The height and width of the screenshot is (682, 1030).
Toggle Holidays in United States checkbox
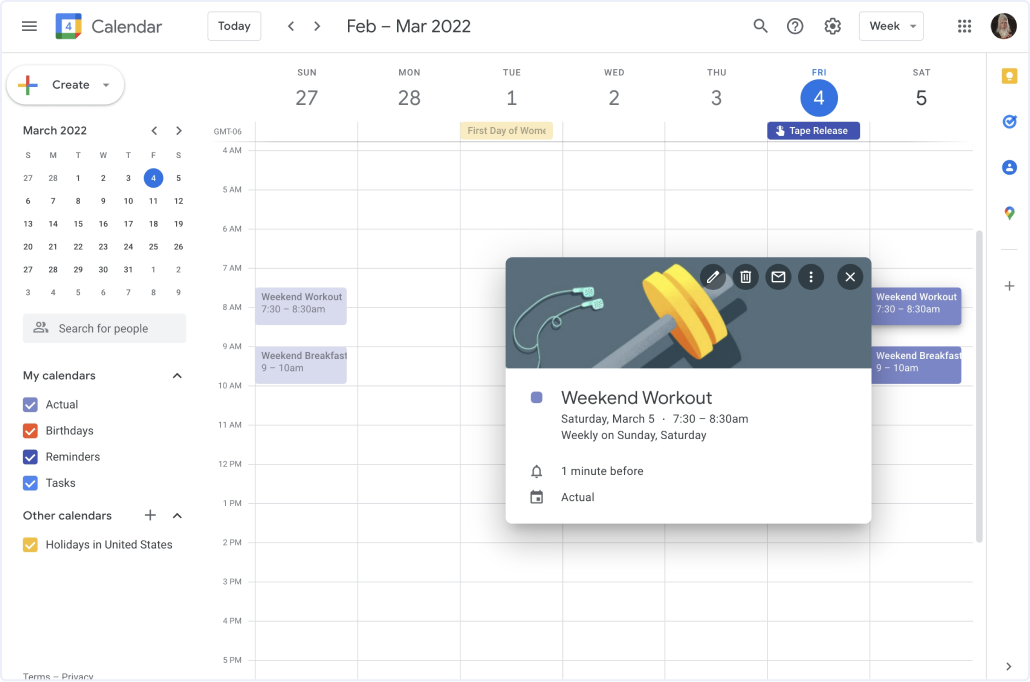[x=30, y=545]
